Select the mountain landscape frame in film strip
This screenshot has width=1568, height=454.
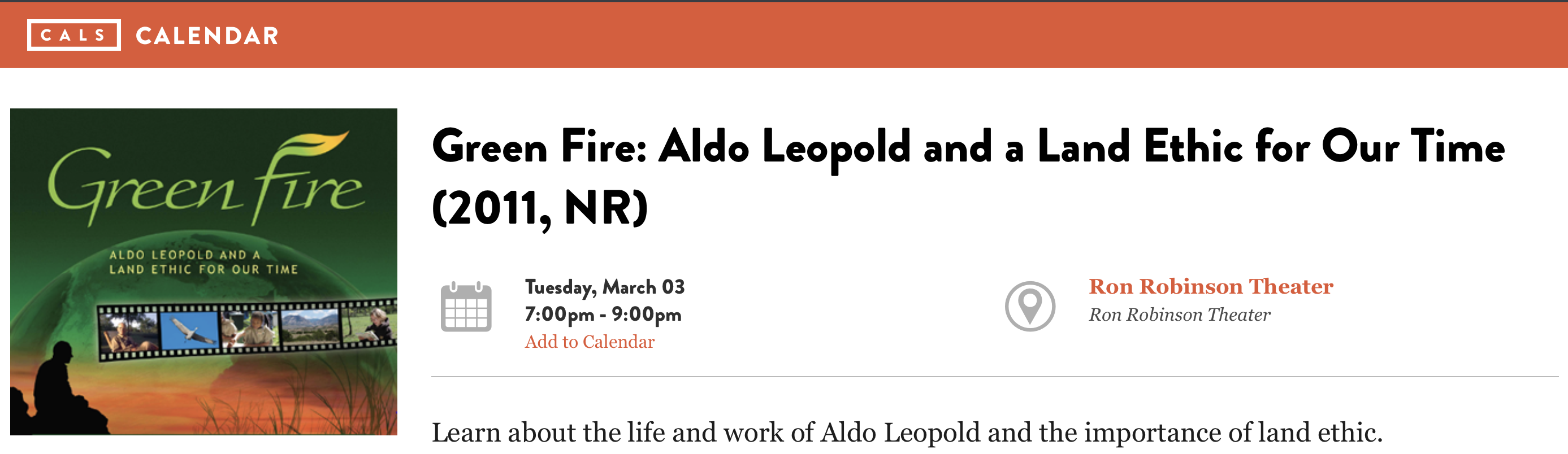(310, 328)
